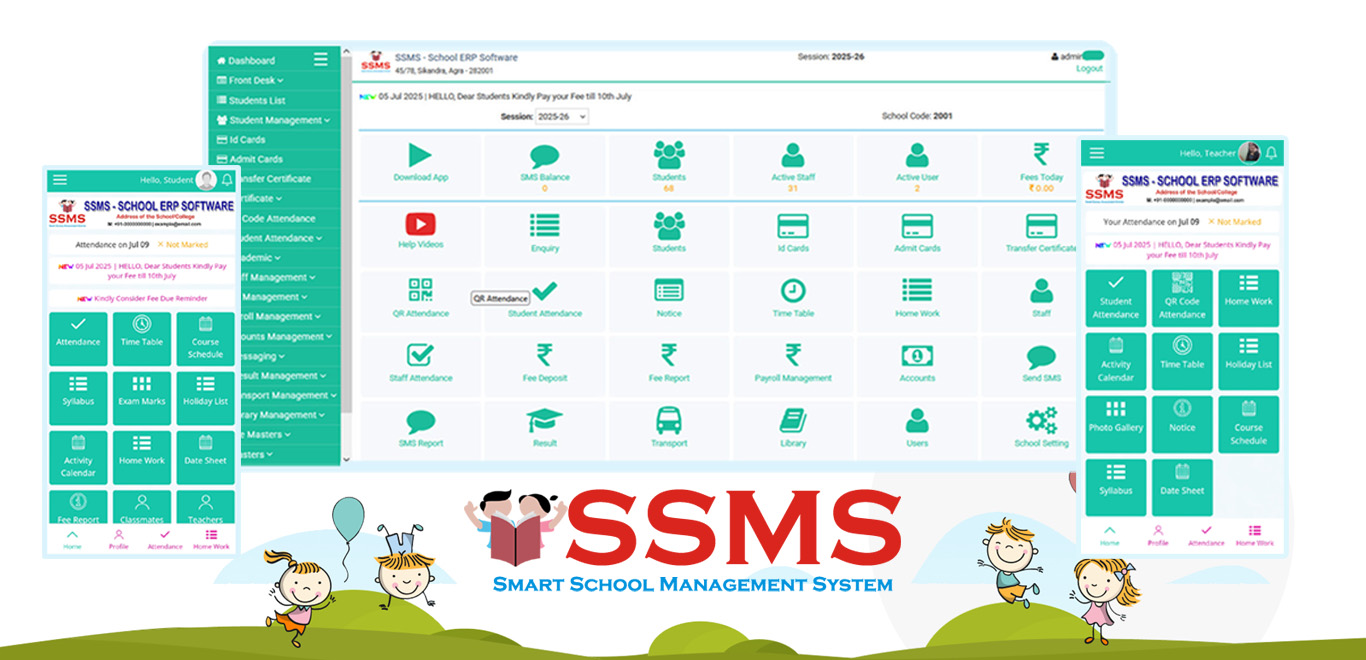Viewport: 1366px width, 660px height.
Task: Open Help Videos YouTube icon
Action: point(420,225)
